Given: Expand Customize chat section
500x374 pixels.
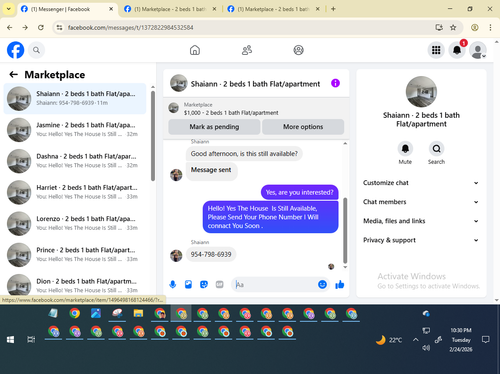Looking at the screenshot, I should pos(421,183).
